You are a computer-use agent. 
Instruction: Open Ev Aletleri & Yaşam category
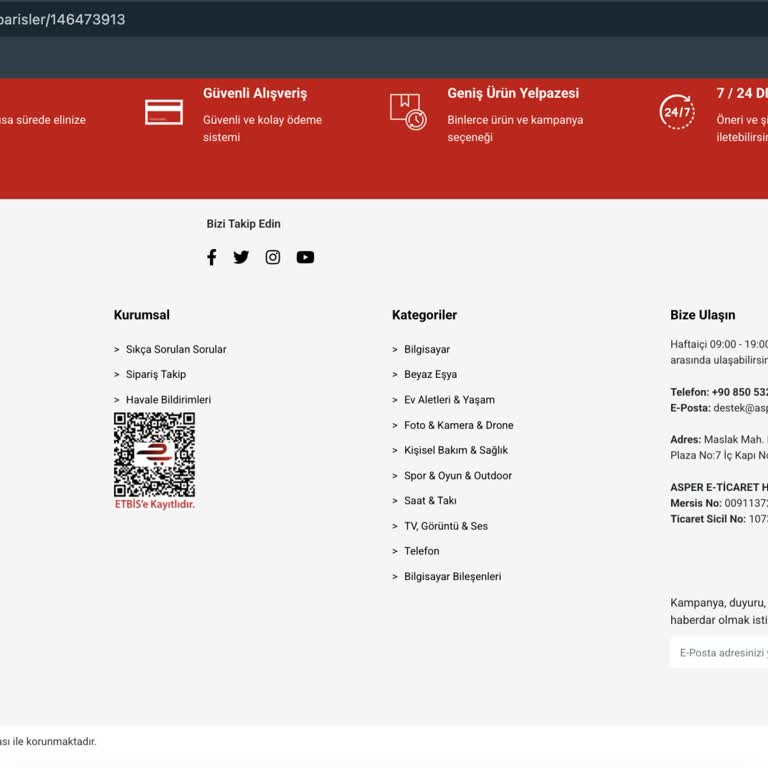click(449, 400)
